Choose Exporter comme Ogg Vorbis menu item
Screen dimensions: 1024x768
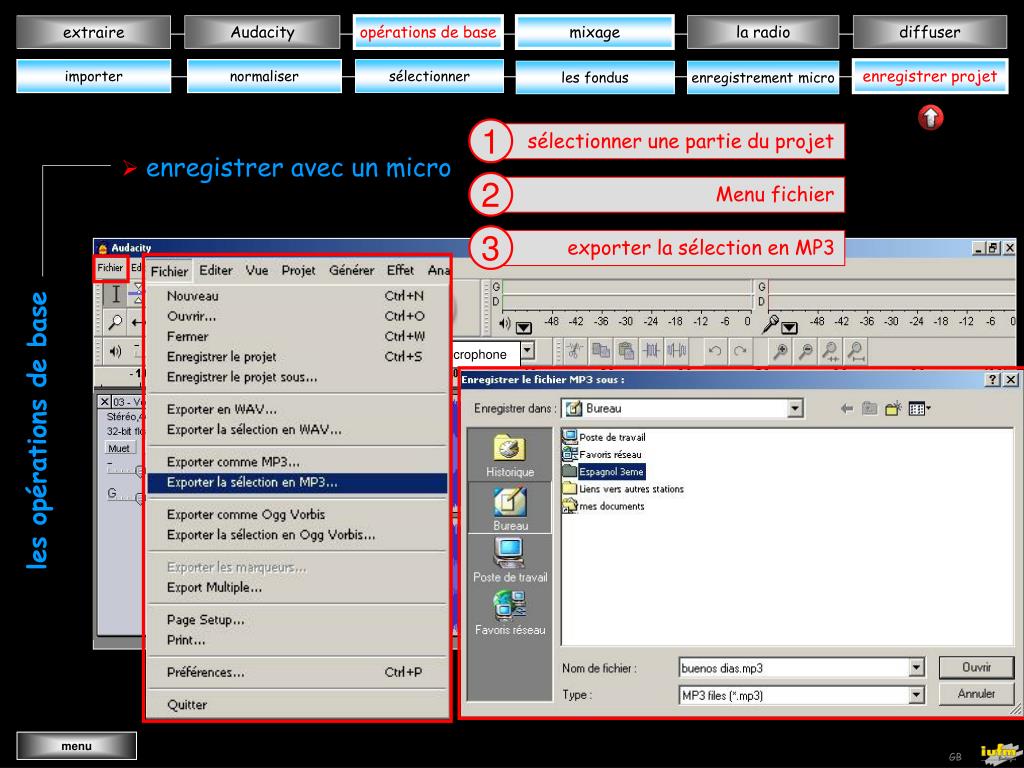click(297, 515)
